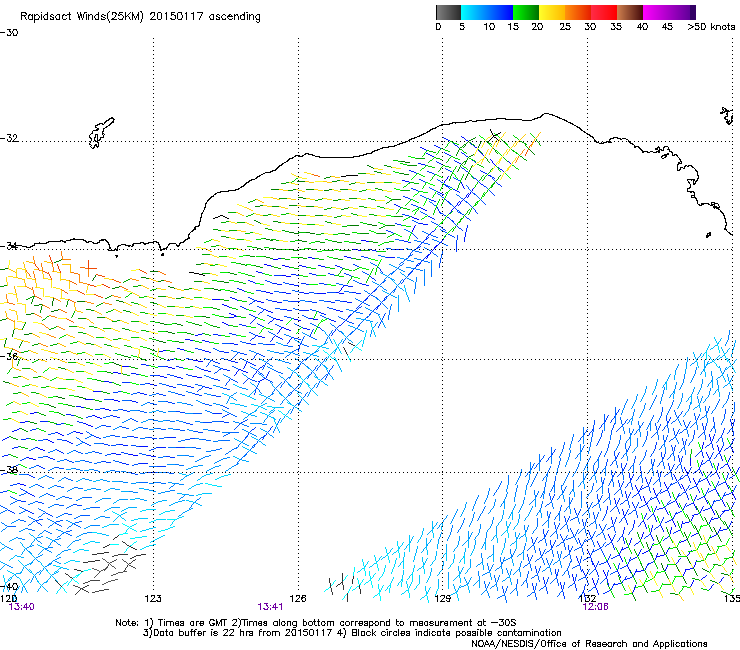Click the note about black circles and contamination

coord(449,633)
